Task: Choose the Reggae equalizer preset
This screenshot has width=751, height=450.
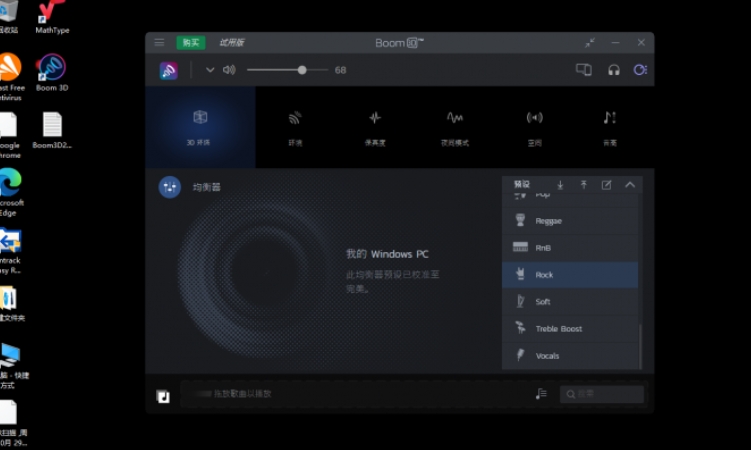Action: (570, 221)
